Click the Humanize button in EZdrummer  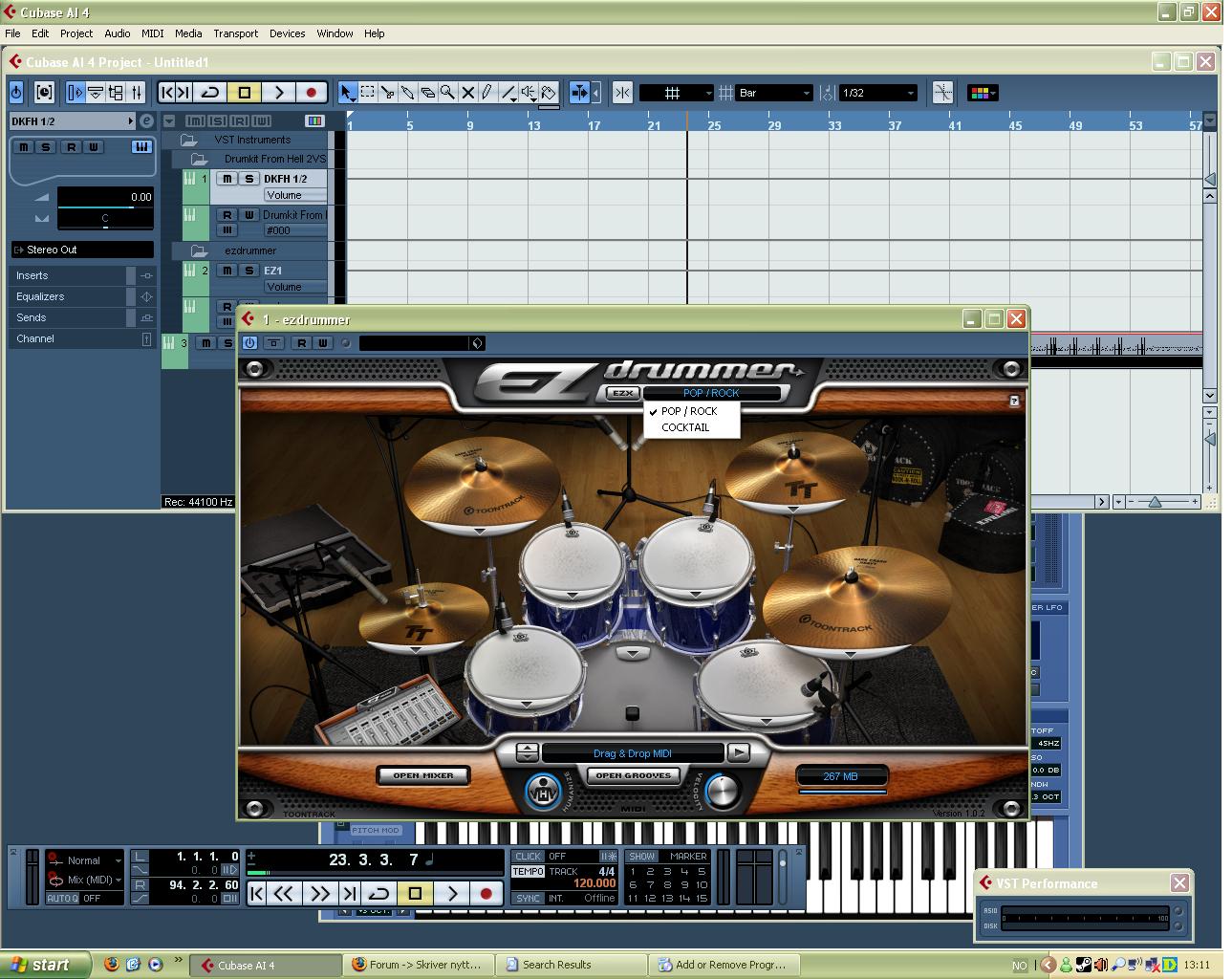[543, 793]
